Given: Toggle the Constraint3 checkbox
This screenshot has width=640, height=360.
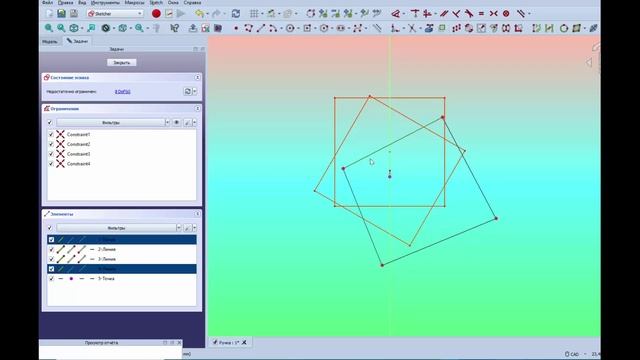Looking at the screenshot, I should 51,154.
